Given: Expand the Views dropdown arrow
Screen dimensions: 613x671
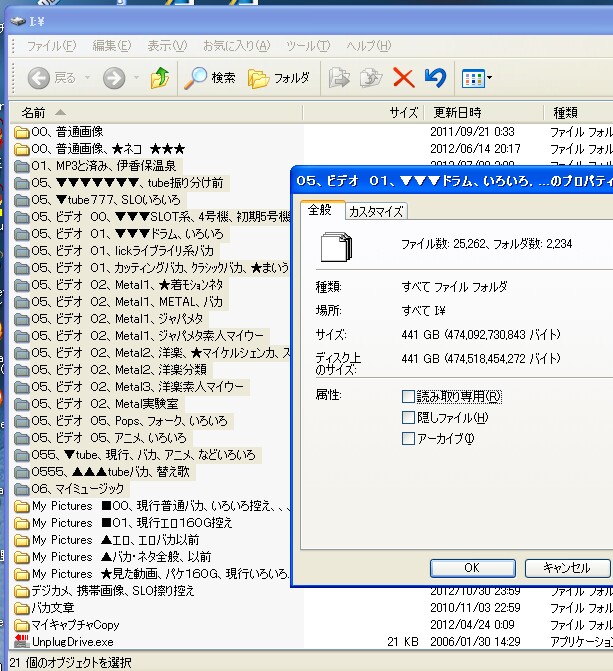Looking at the screenshot, I should click(x=489, y=78).
